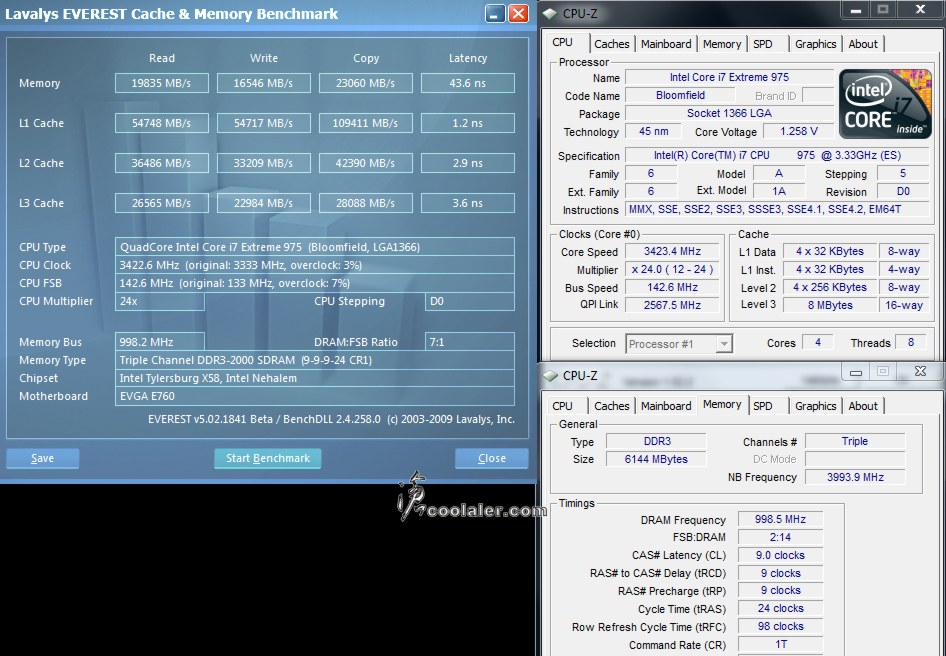Minimize the EVEREST benchmark window
The image size is (946, 656).
(x=495, y=13)
